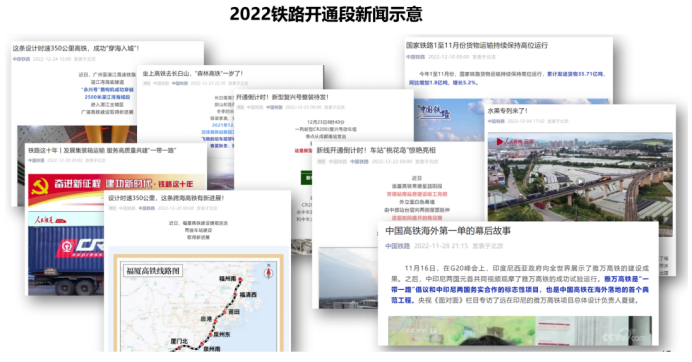Image resolution: width=692 pixels, height=362 pixels.
Task: Open the 新线开通倒计时 桃花岛 article headline
Action: 376,150
